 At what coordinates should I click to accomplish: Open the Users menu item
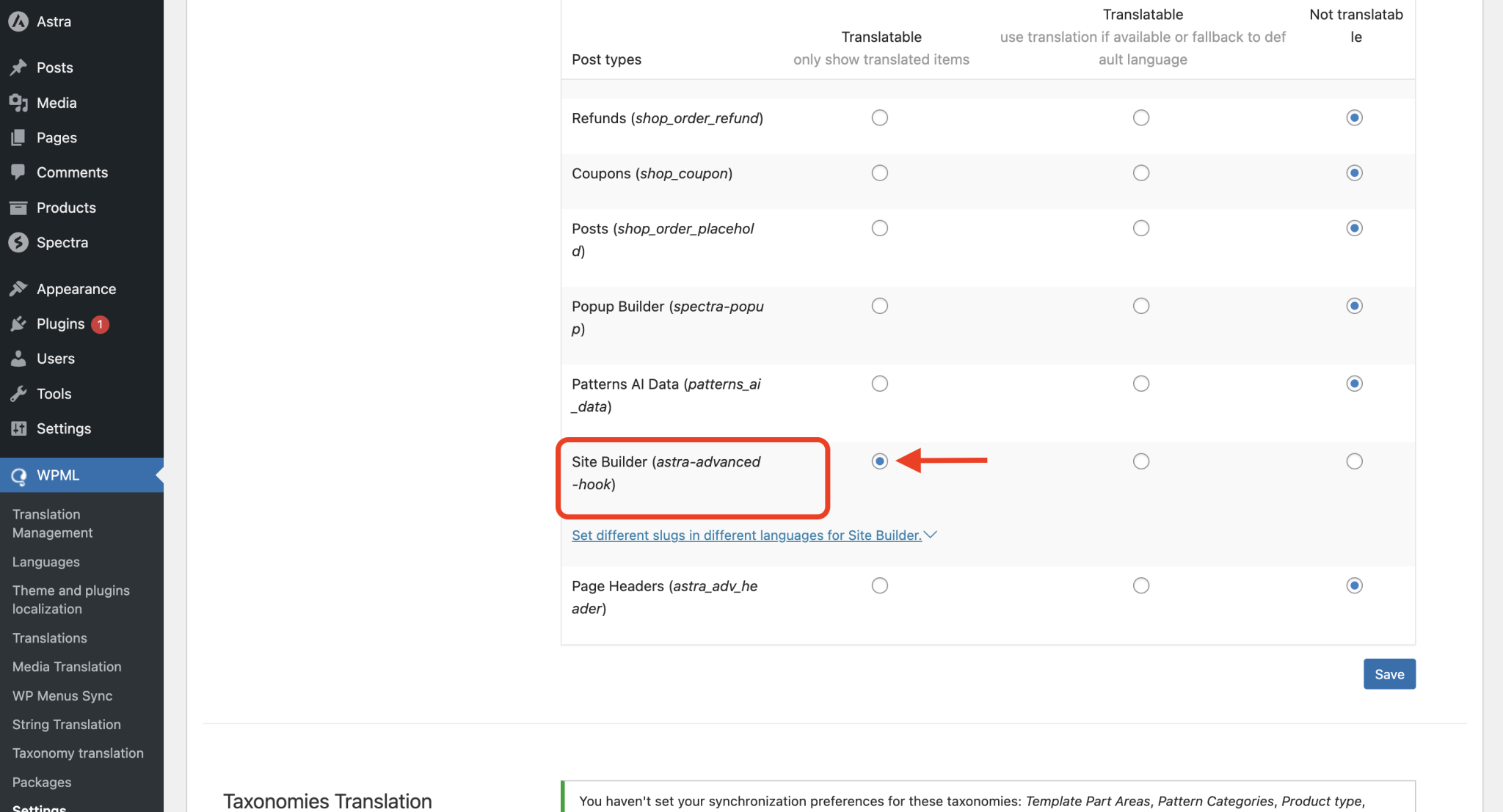56,359
